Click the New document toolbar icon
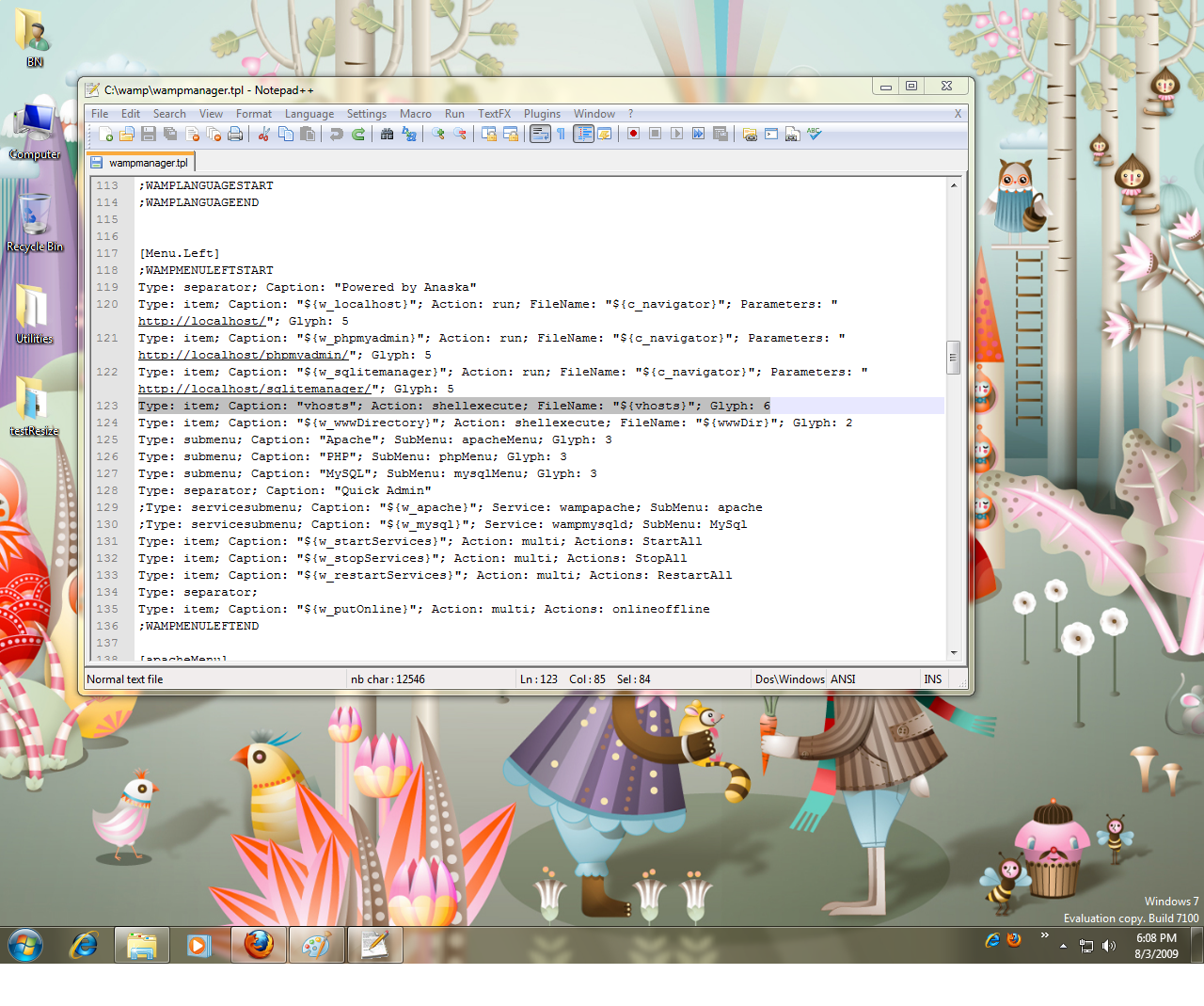Screen dimensions: 1204x1006 (105, 135)
